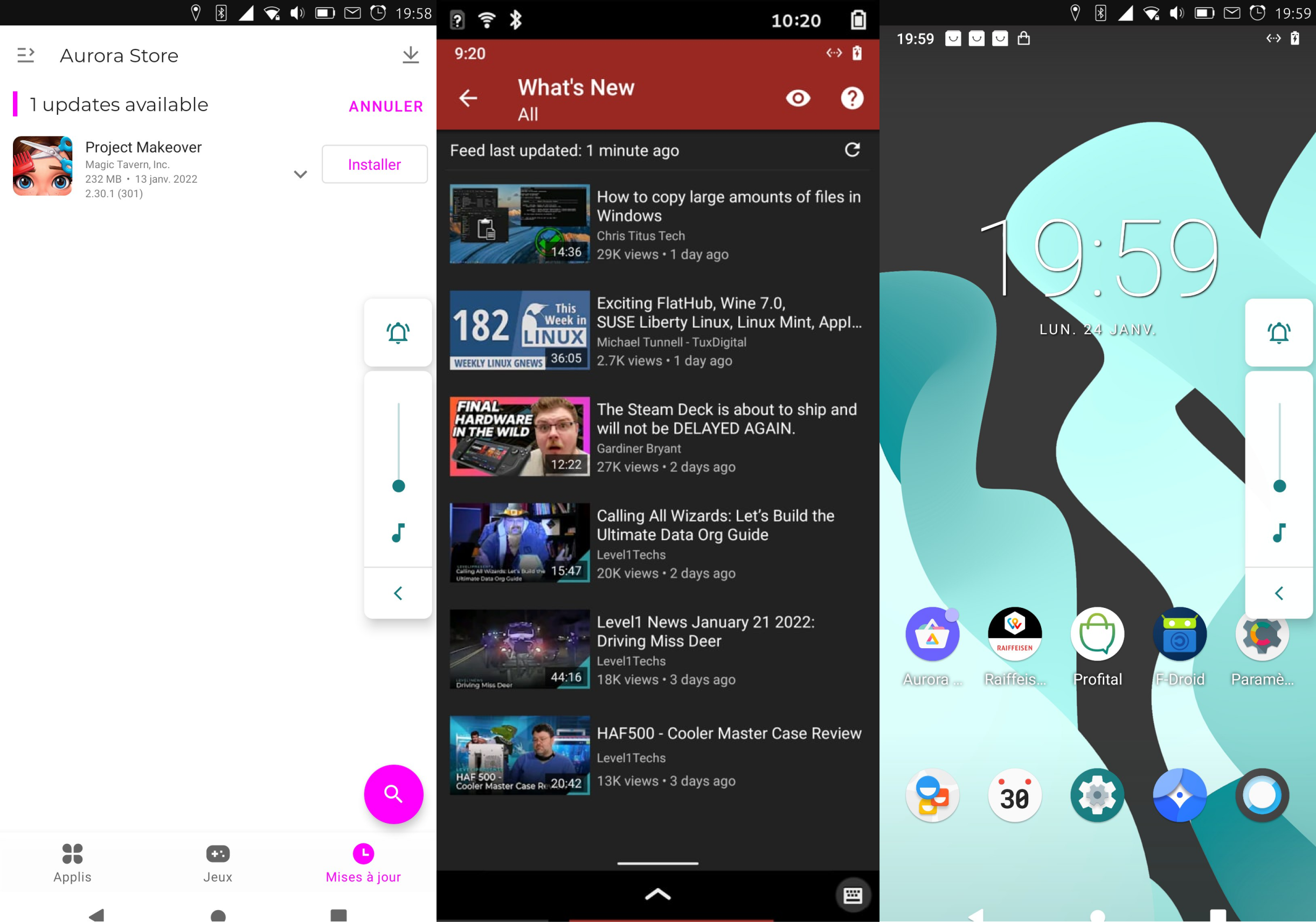The width and height of the screenshot is (1316, 922).
Task: Click the Aurora Store download icon
Action: point(411,55)
